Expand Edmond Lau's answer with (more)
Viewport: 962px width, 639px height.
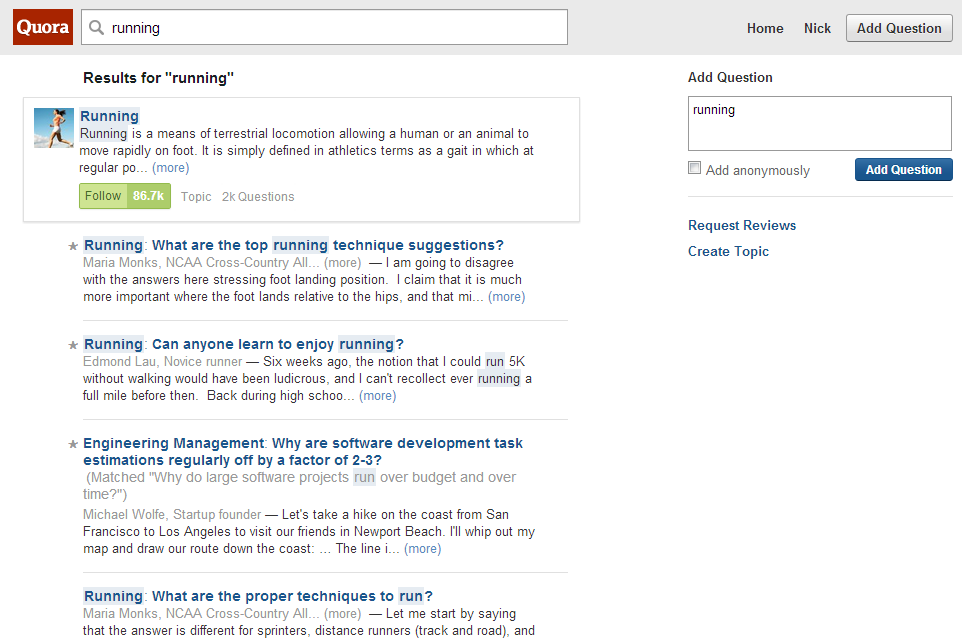tap(378, 396)
